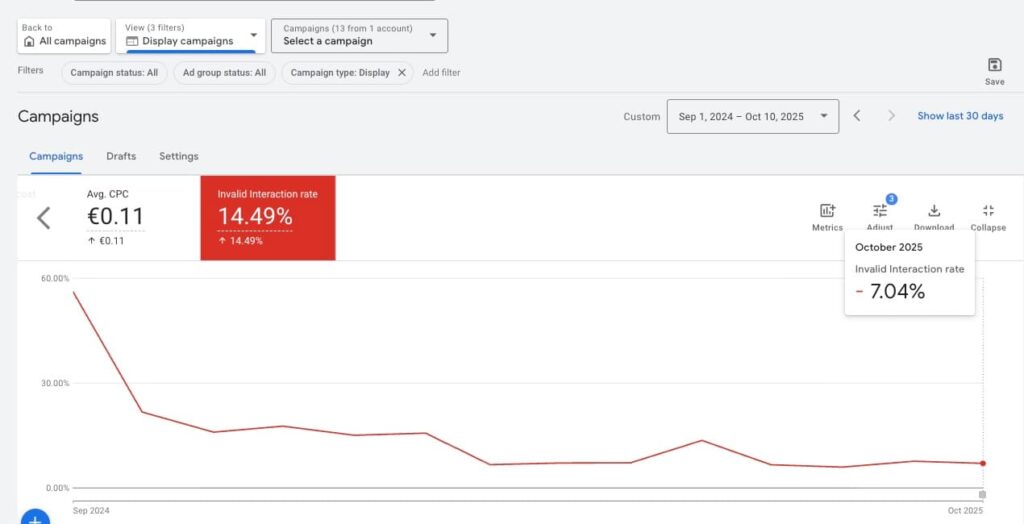Click the Campaign status: All filter chip
Image resolution: width=1024 pixels, height=524 pixels.
pos(114,73)
